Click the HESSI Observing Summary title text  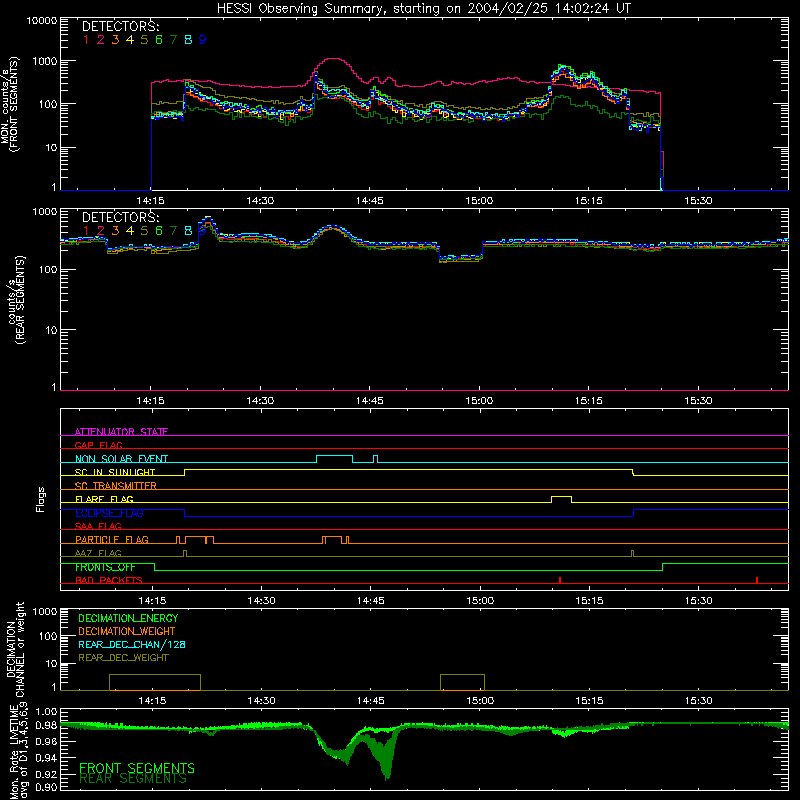coord(423,8)
